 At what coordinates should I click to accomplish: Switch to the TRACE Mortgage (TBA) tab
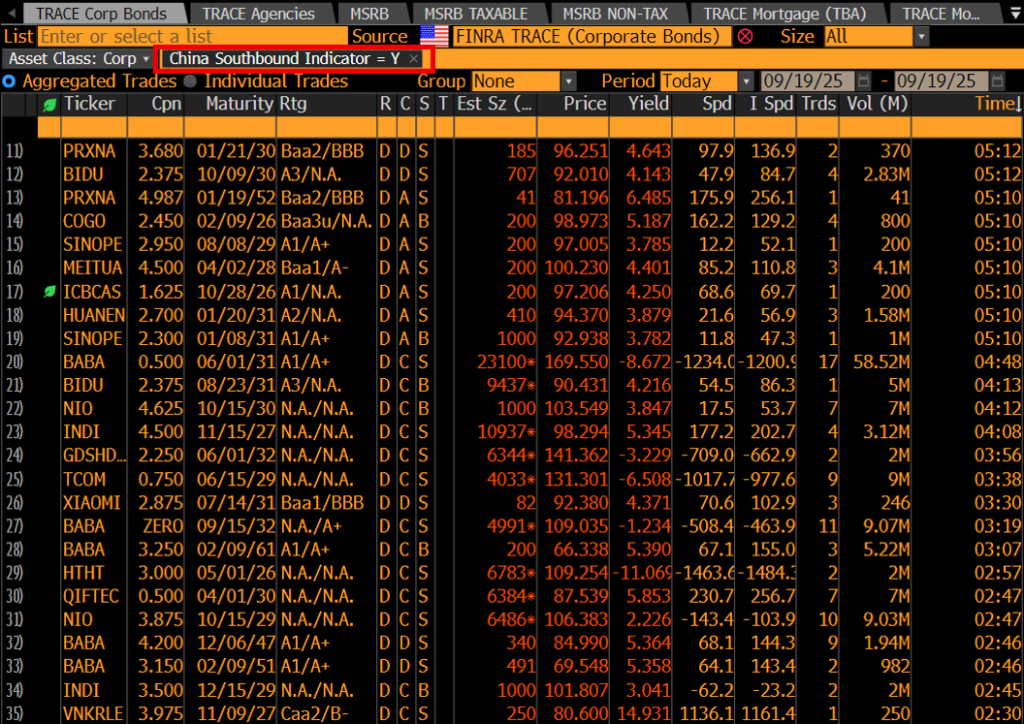tap(785, 13)
